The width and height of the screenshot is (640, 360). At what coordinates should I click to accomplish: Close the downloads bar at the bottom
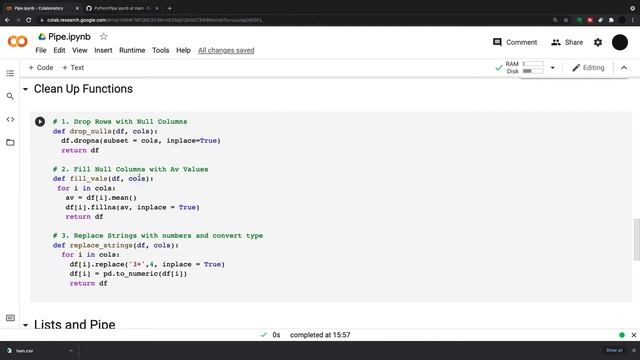(x=634, y=350)
